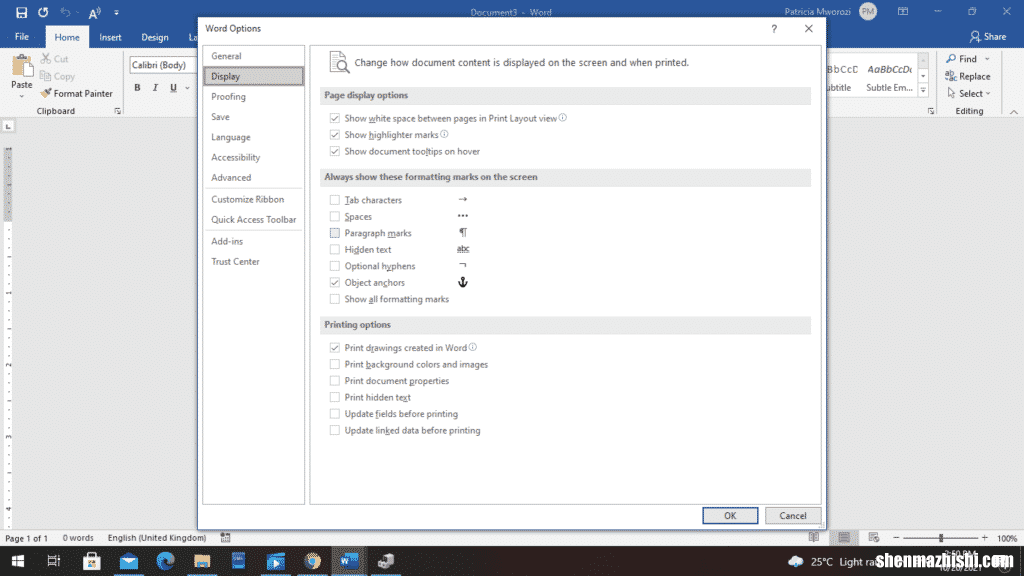Switch to Web Layout view icon
Screen dimensions: 1024x576
[874, 537]
